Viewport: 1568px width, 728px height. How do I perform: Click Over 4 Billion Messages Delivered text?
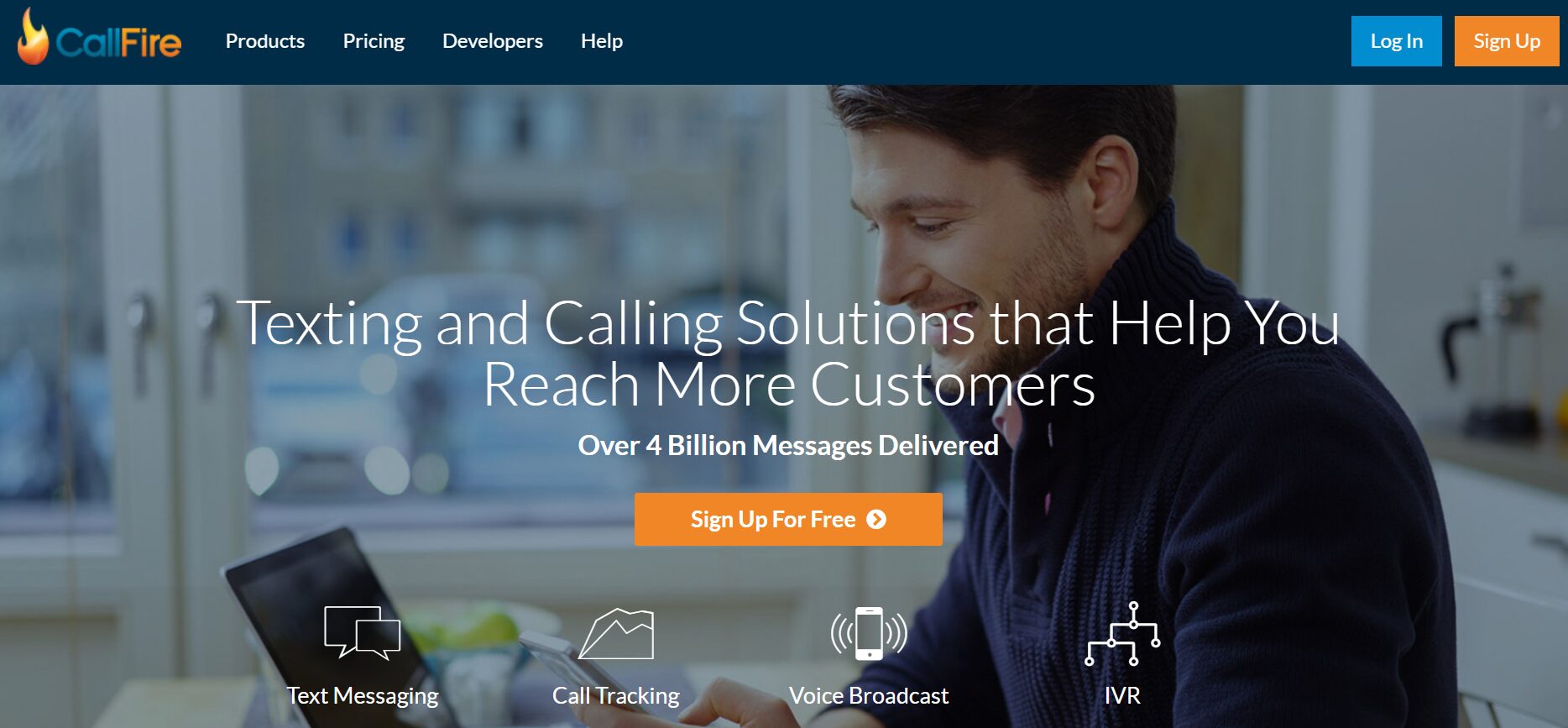[x=788, y=445]
